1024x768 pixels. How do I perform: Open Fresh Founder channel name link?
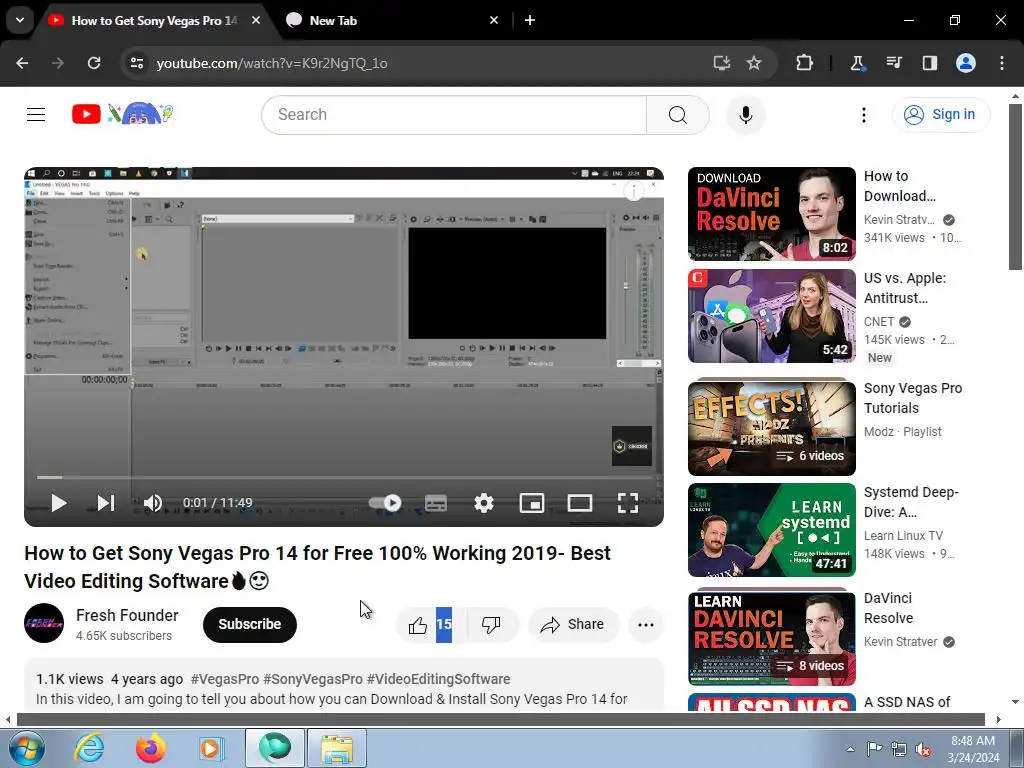pos(127,615)
